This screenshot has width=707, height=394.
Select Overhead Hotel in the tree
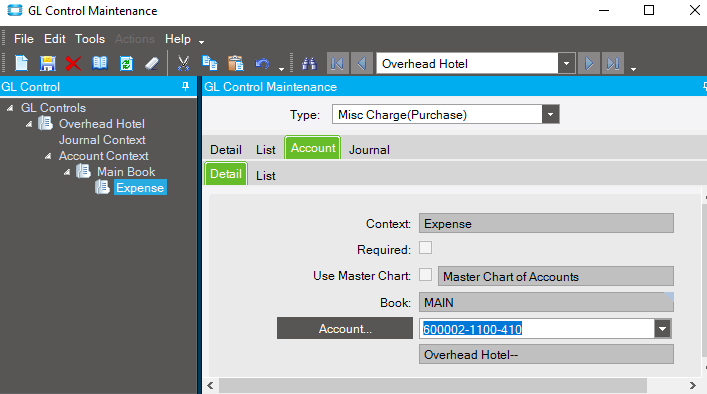[101, 124]
